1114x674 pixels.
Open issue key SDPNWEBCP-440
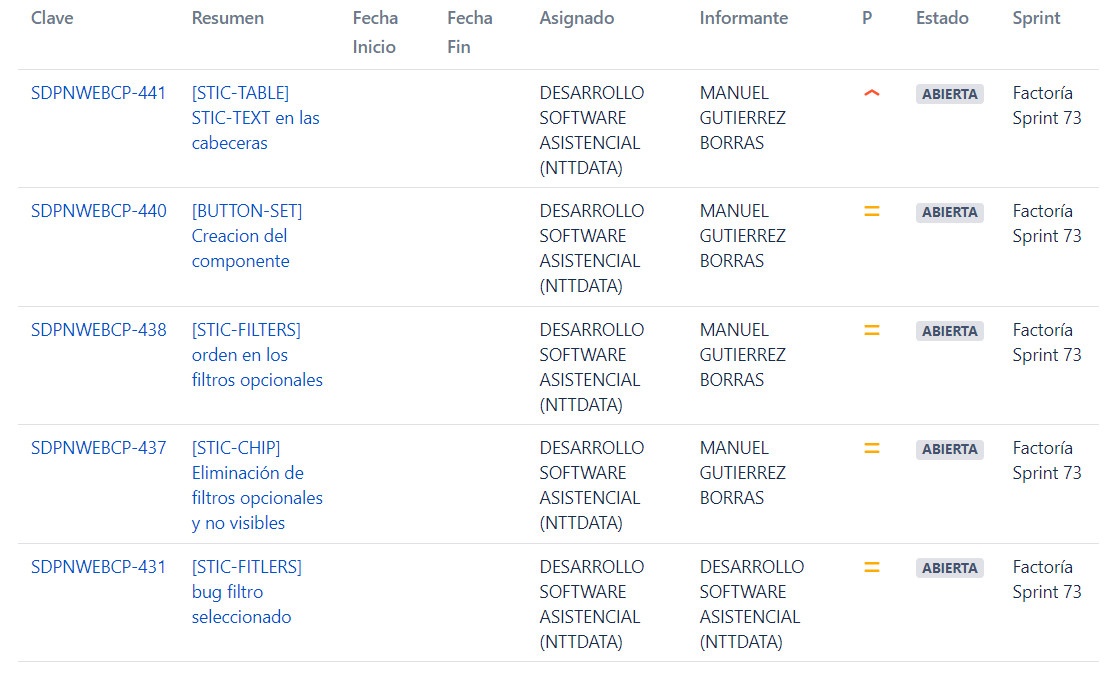[99, 211]
